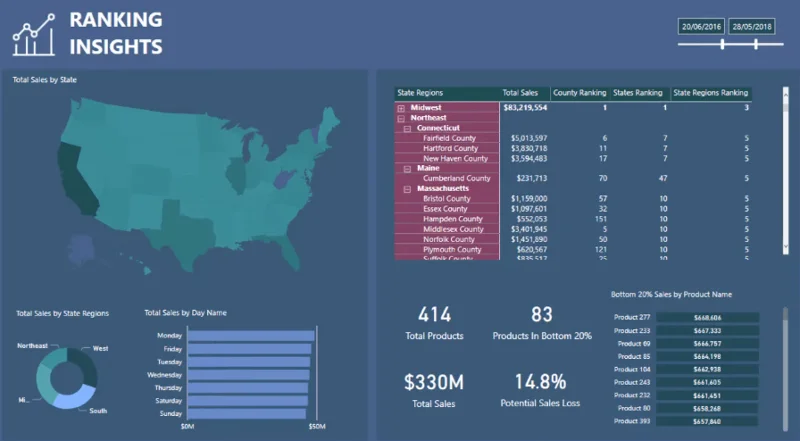Collapse the Northeast region row
800x441 pixels.
click(x=402, y=118)
